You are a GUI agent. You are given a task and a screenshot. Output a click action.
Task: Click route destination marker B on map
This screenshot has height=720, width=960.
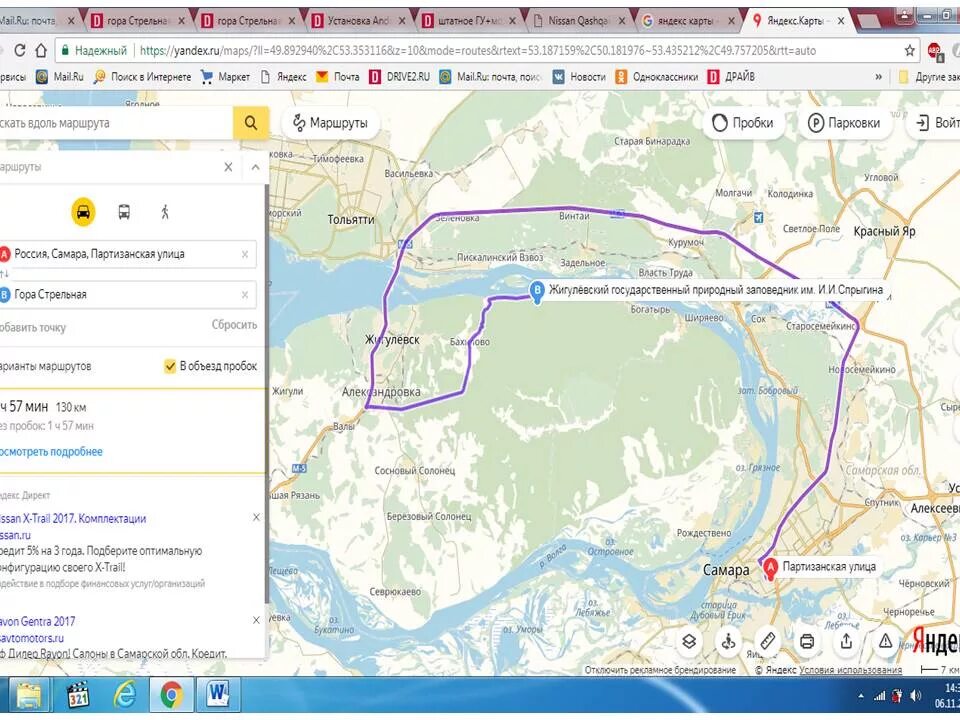click(537, 291)
